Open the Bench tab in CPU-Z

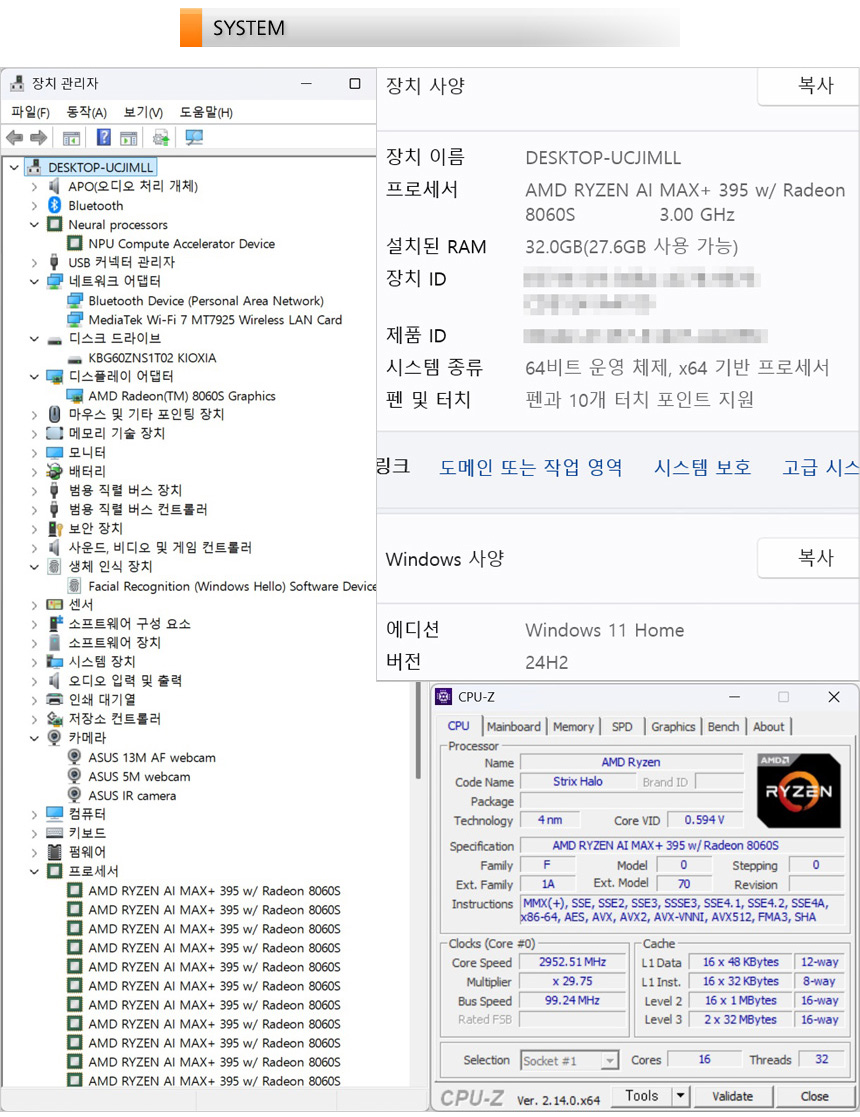pos(723,727)
